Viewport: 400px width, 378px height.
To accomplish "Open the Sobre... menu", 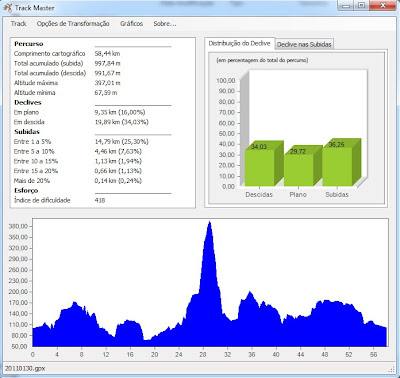I will point(165,23).
